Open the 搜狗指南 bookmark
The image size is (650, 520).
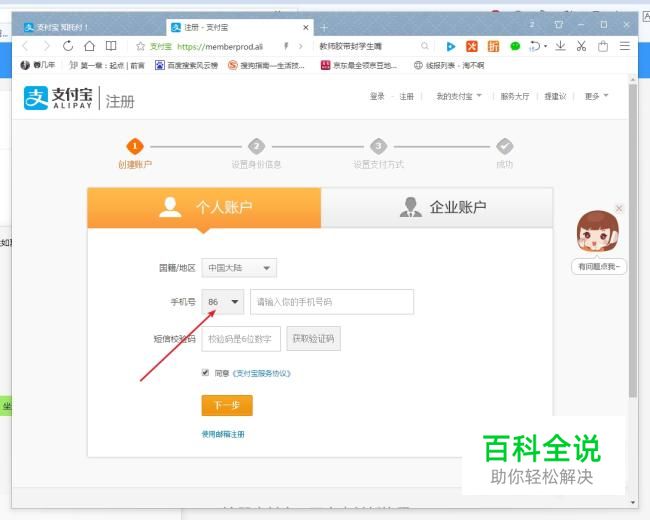click(266, 65)
